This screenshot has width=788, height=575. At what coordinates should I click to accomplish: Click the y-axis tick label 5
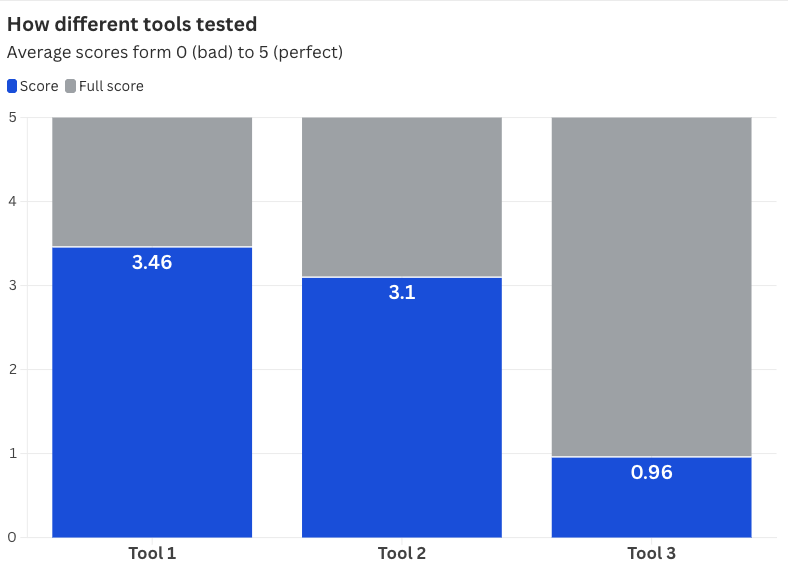click(x=12, y=117)
